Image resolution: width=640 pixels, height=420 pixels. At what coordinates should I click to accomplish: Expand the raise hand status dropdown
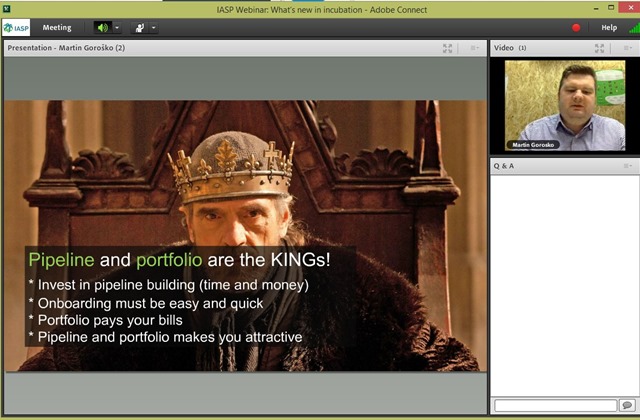tap(154, 28)
